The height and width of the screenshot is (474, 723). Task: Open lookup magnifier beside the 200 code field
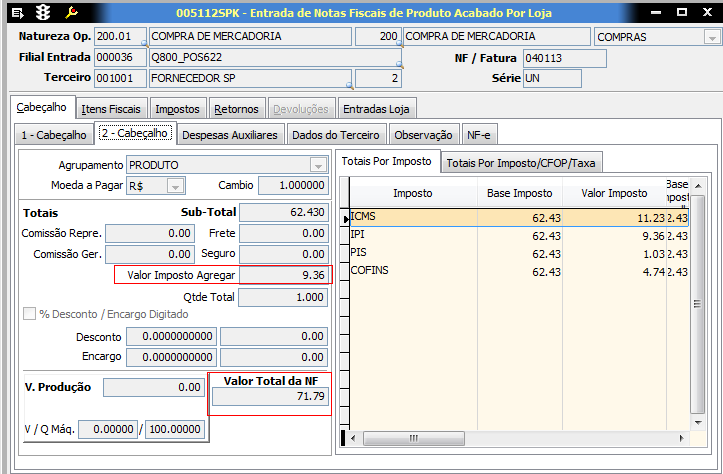point(400,44)
